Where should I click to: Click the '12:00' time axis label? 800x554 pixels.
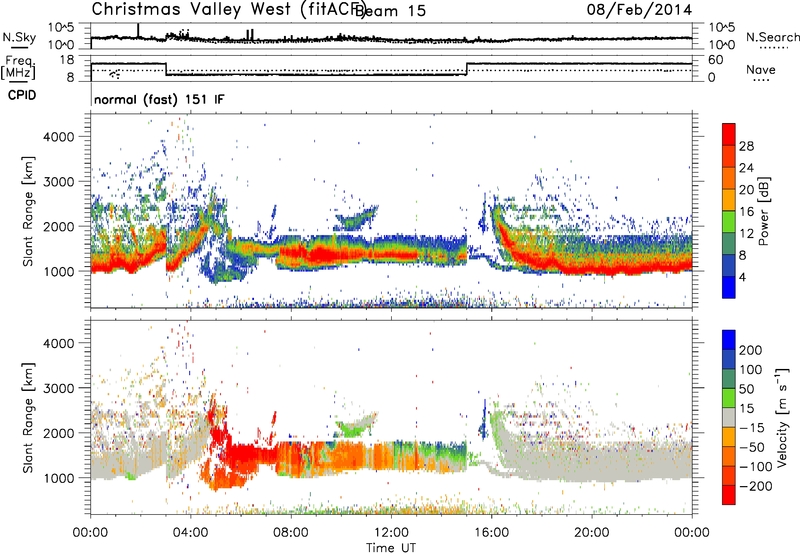point(391,533)
